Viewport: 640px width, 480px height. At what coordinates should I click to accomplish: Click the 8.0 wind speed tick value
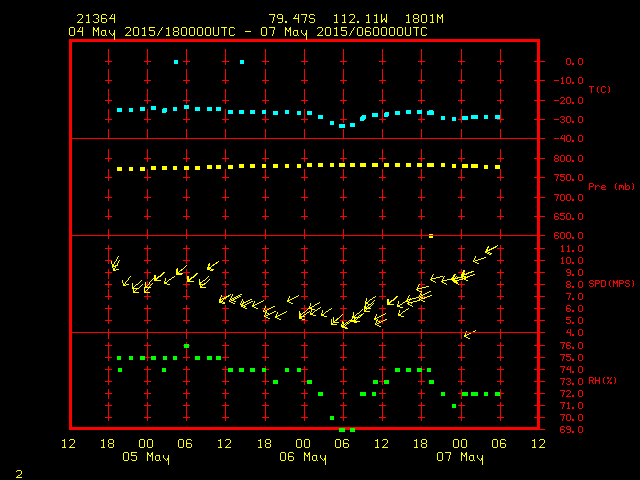point(574,284)
